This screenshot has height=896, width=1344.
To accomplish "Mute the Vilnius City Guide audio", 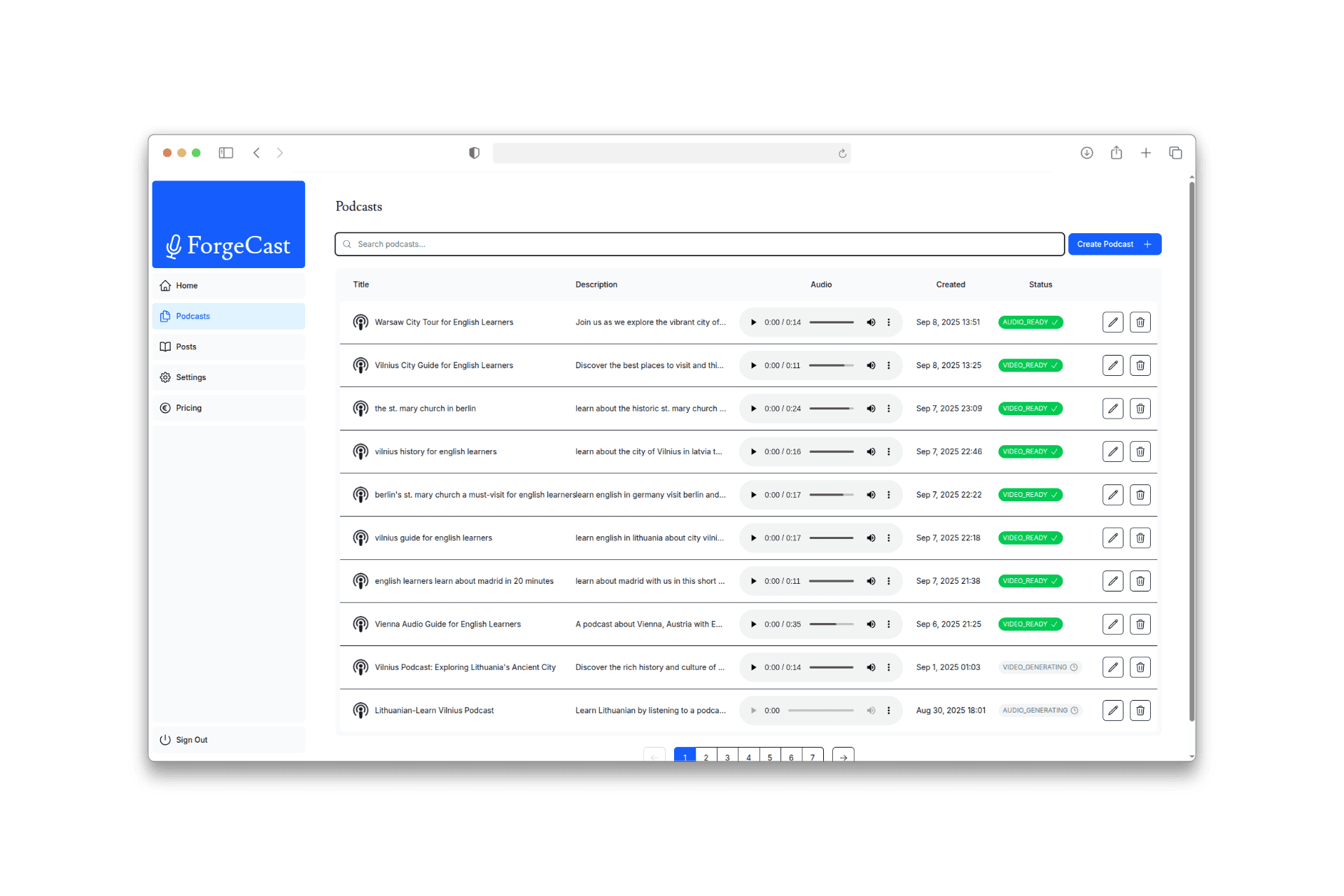I will (871, 365).
